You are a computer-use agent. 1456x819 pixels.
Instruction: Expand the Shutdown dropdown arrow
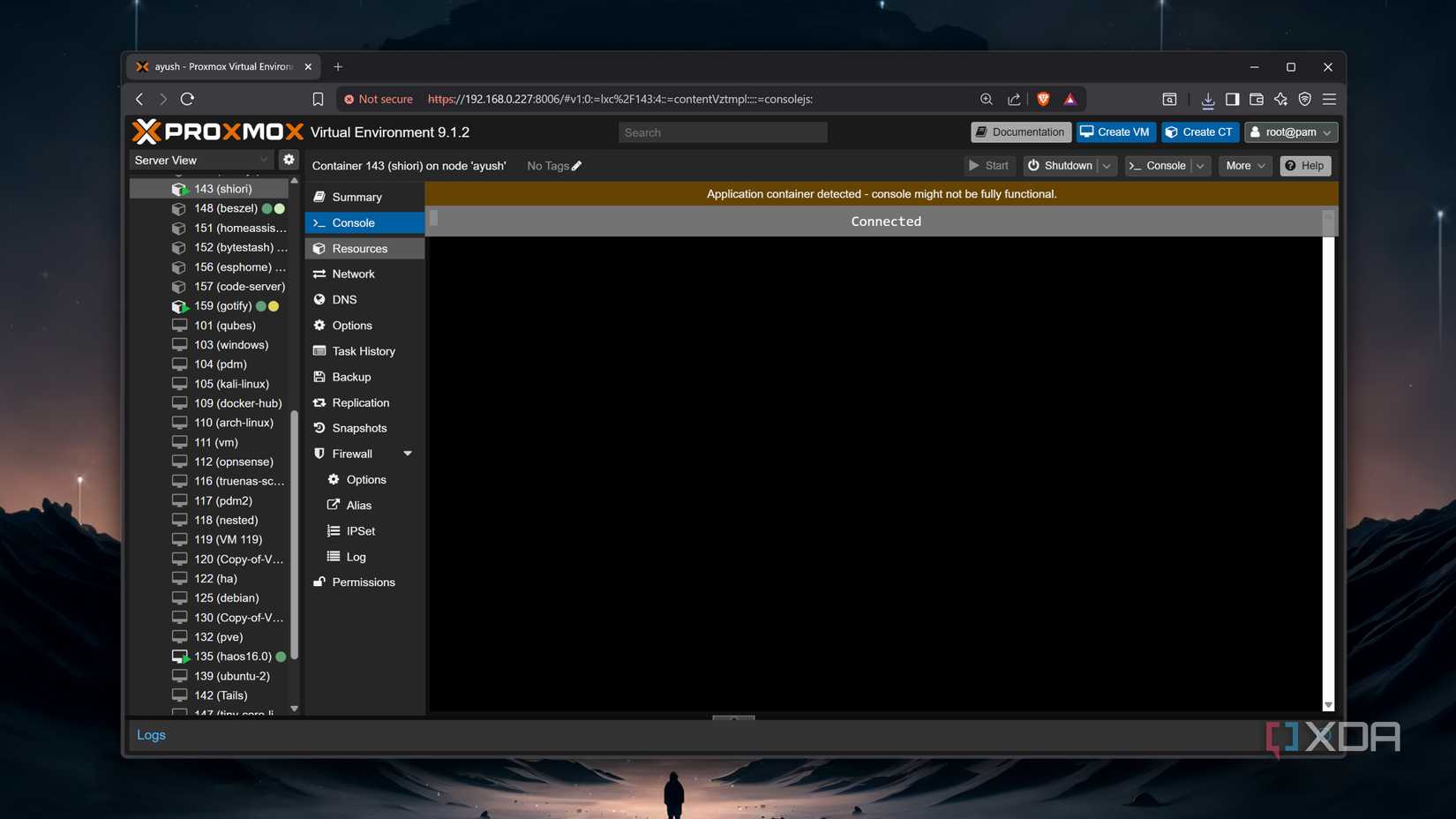[1107, 166]
